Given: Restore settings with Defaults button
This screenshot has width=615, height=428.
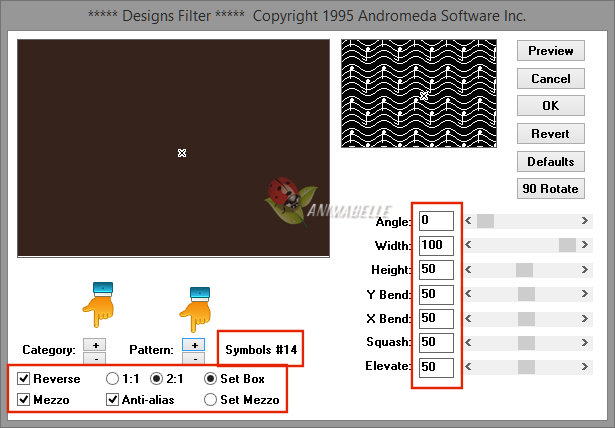Looking at the screenshot, I should tap(551, 161).
